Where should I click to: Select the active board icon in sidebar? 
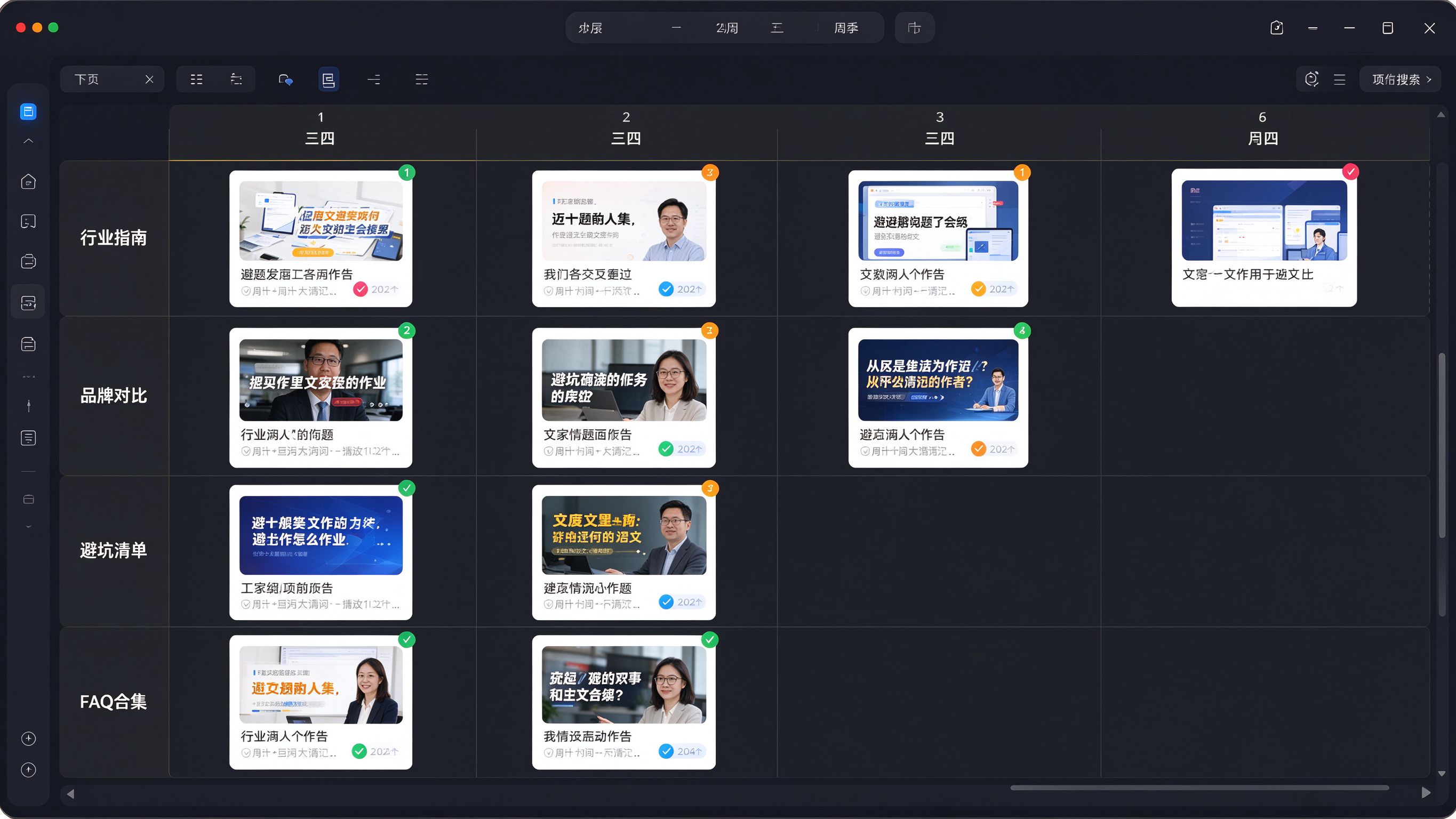point(28,302)
